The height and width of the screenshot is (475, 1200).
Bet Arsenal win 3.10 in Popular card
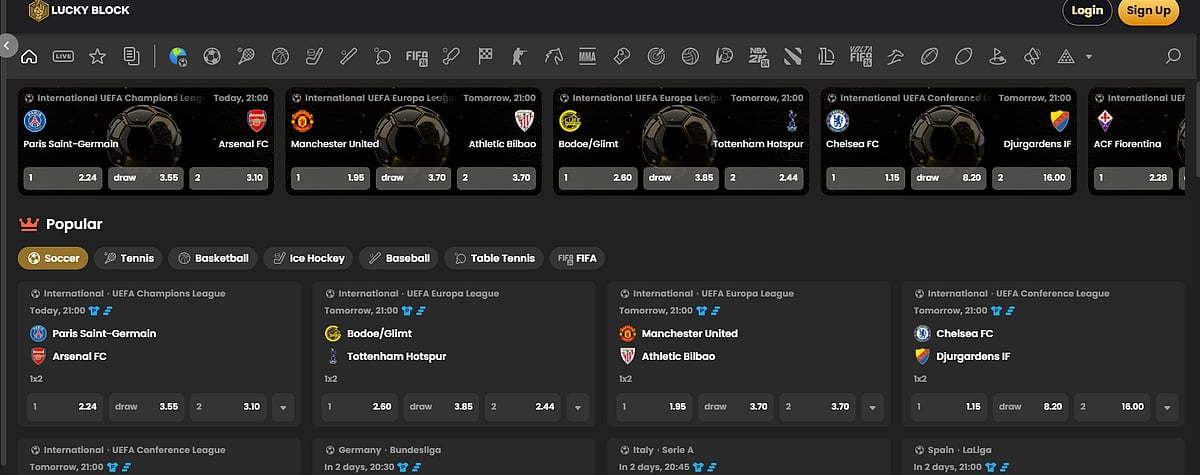click(229, 407)
